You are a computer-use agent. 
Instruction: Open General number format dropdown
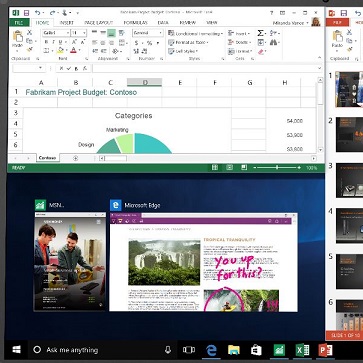(x=160, y=33)
